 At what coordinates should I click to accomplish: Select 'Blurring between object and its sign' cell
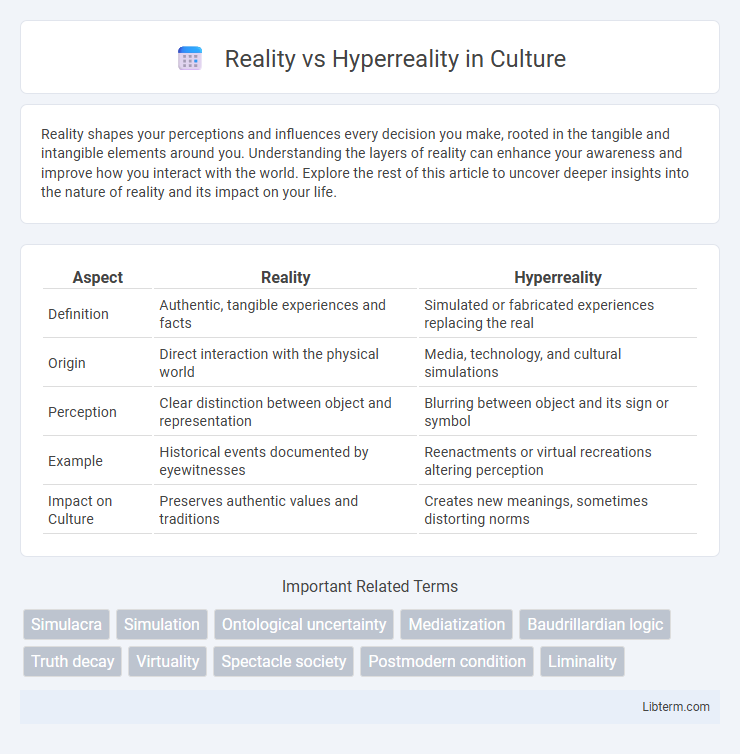558,412
